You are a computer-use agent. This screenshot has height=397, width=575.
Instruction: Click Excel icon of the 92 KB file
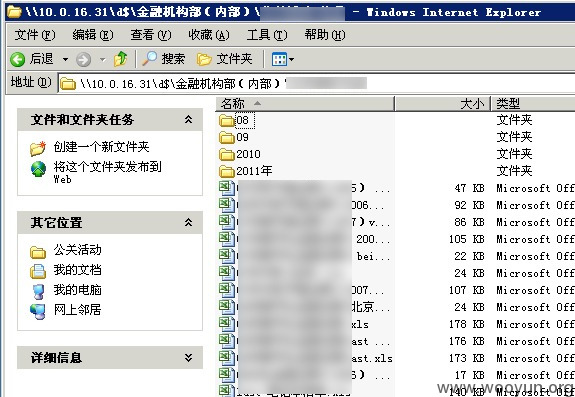tap(227, 205)
